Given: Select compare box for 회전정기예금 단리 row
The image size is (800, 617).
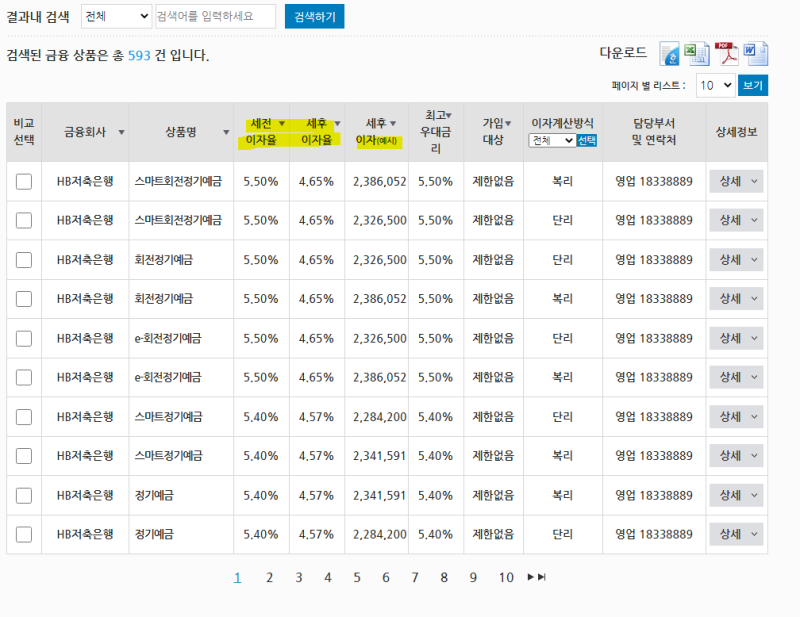Looking at the screenshot, I should (x=24, y=260).
